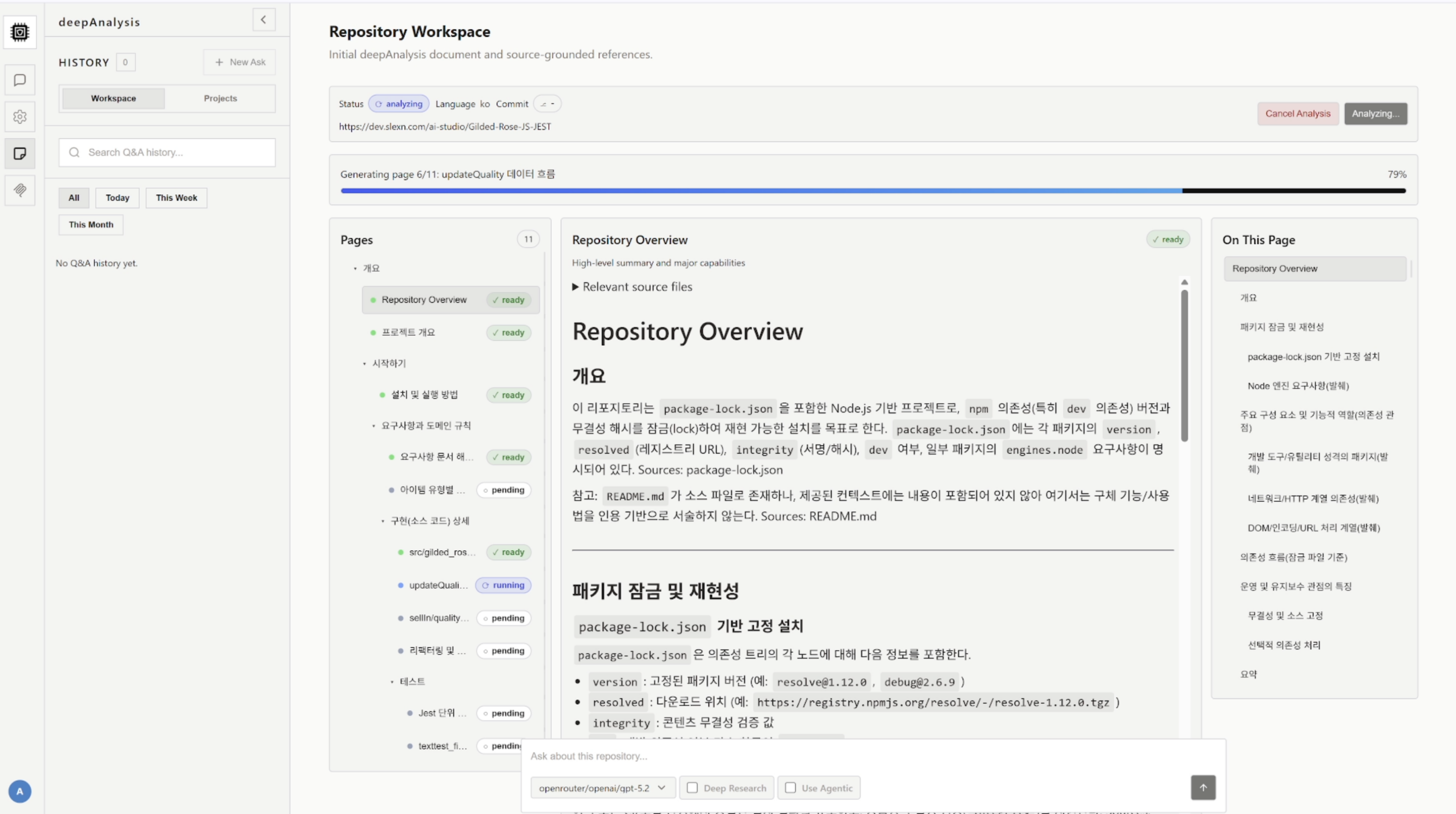
Task: Switch to the Projects tab
Action: point(220,98)
